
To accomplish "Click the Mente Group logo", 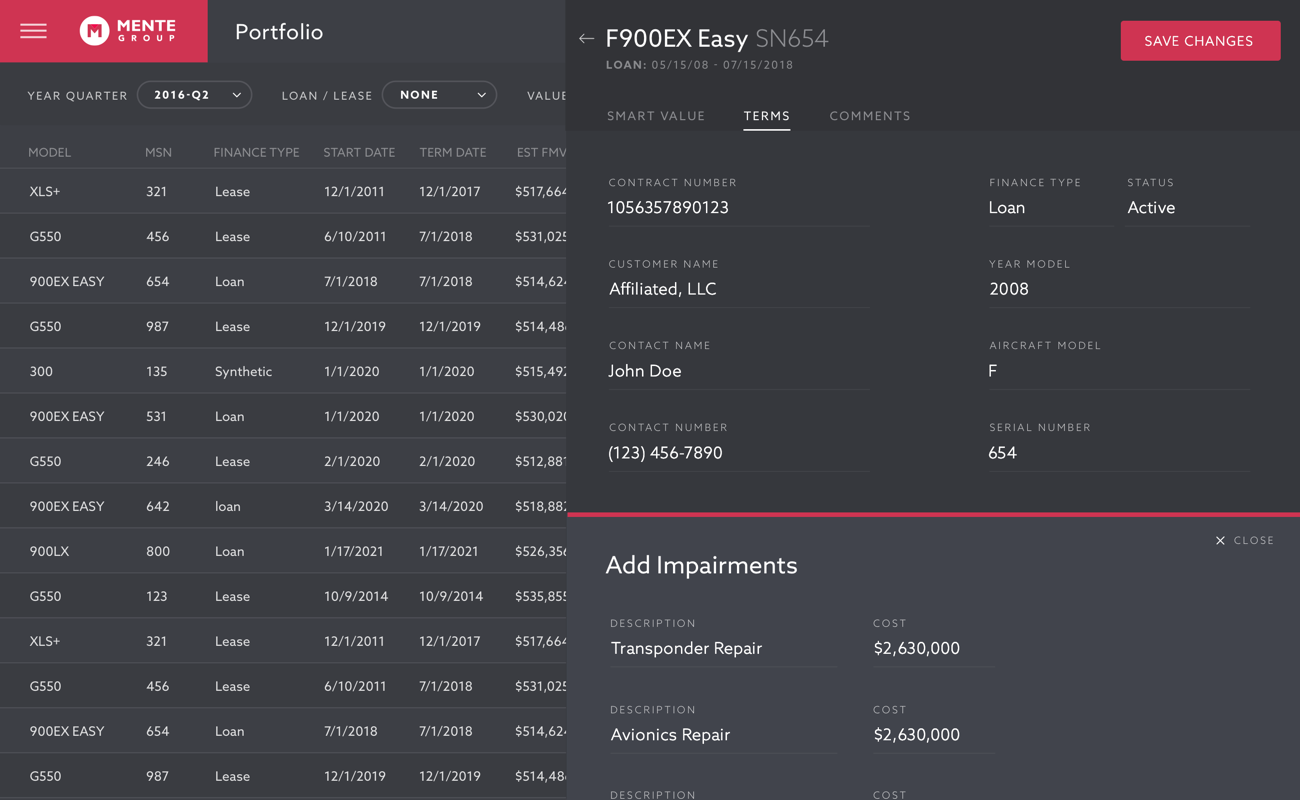I will 127,31.
